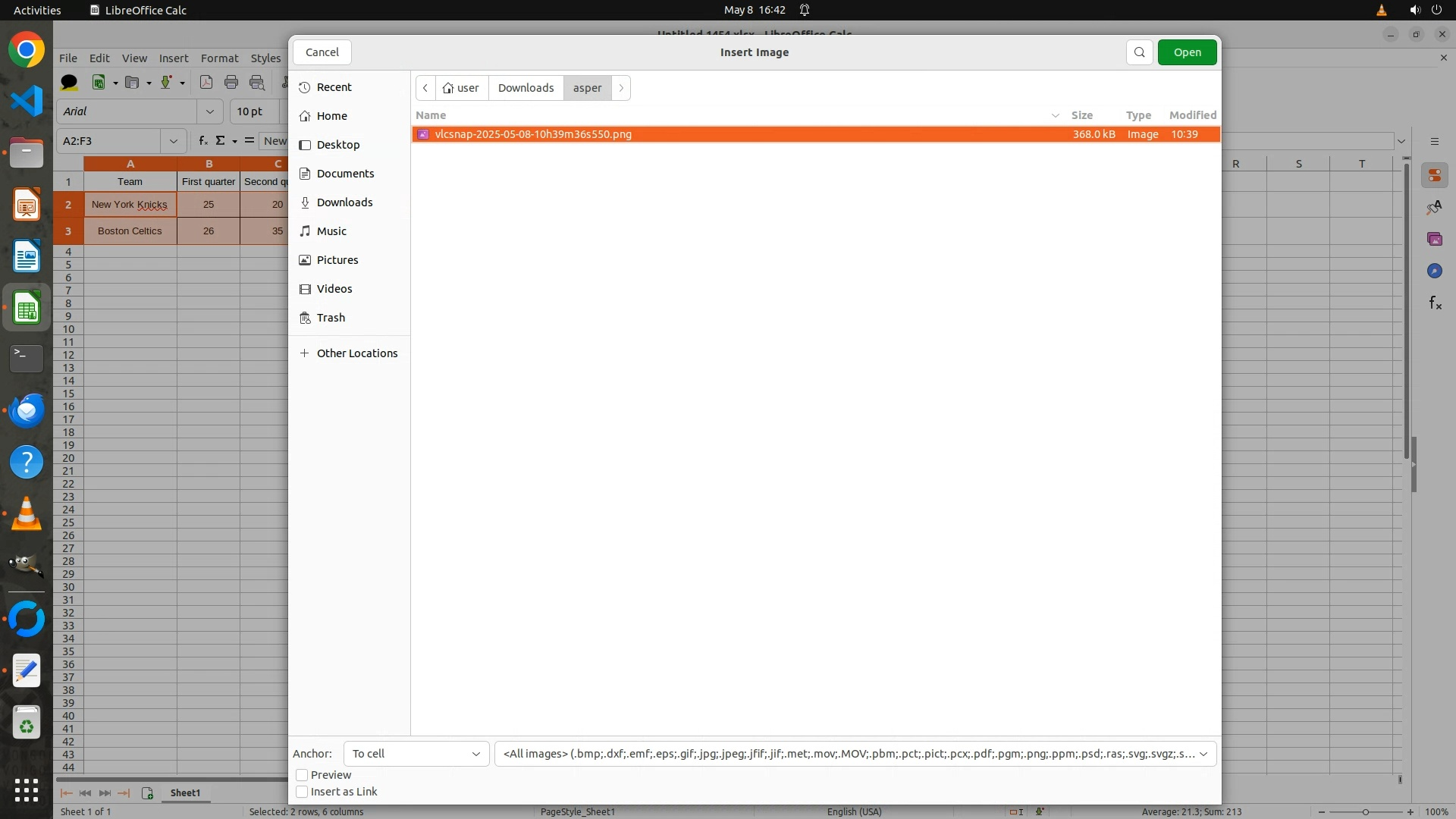Go to the Downloads path segment
The image size is (1456, 819).
(x=526, y=88)
